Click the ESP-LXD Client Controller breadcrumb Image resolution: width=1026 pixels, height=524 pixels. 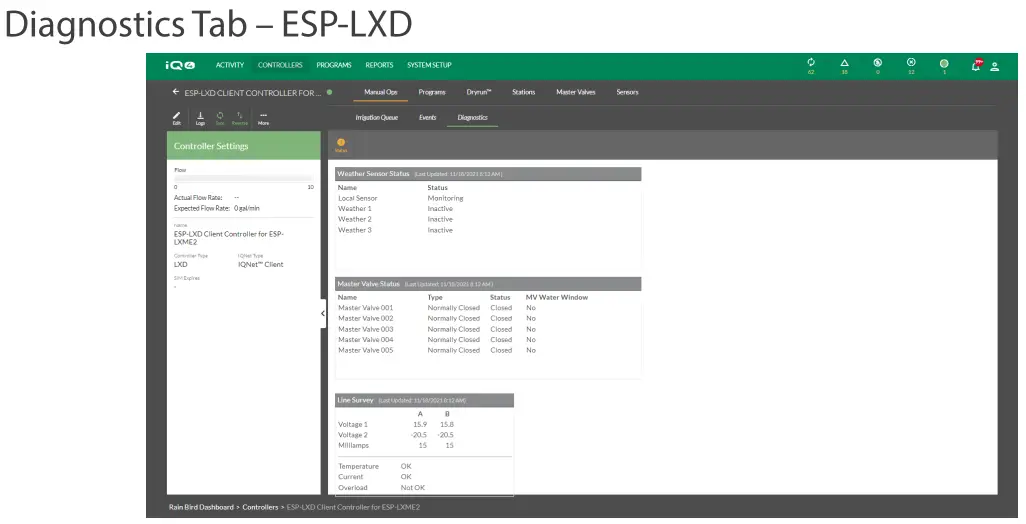[x=353, y=508]
